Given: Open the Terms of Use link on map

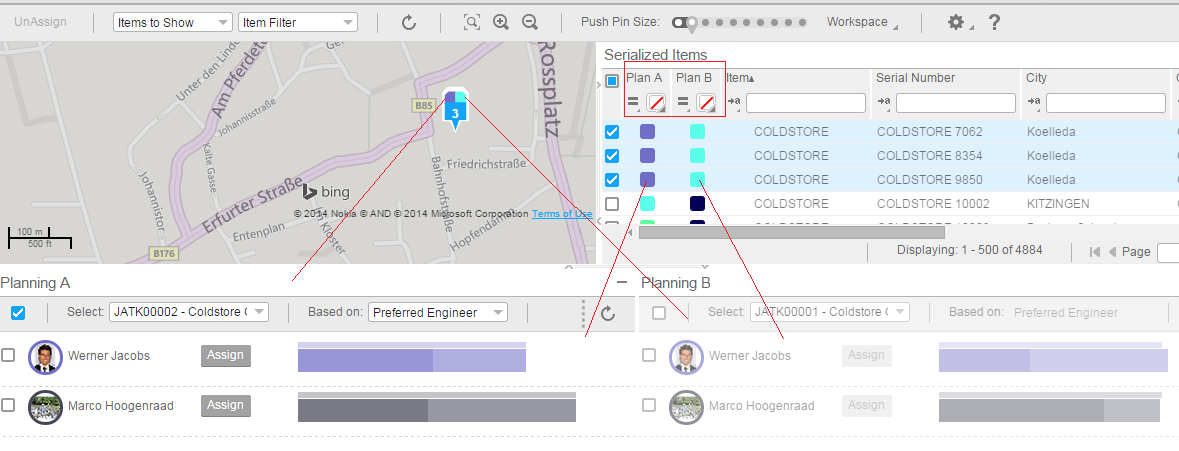Looking at the screenshot, I should (x=562, y=214).
